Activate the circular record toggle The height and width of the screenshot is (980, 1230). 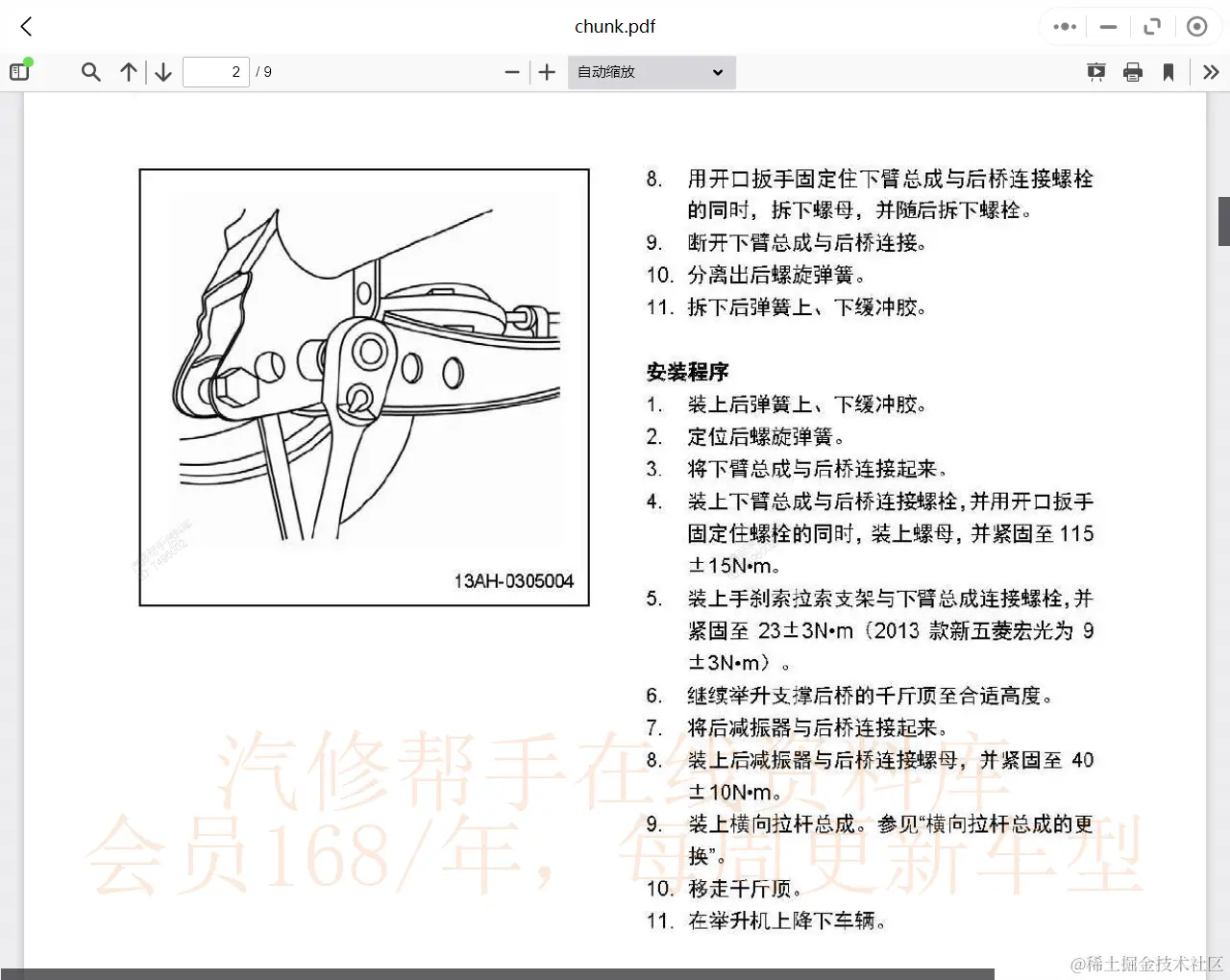pos(1196,26)
